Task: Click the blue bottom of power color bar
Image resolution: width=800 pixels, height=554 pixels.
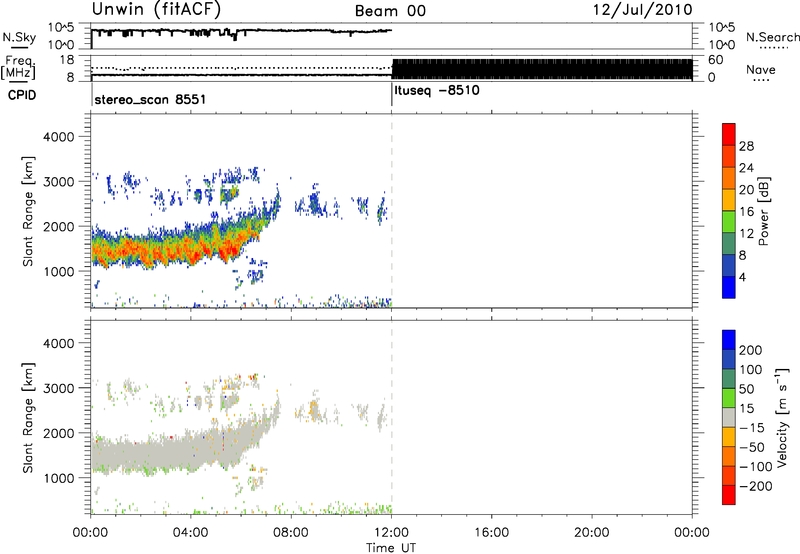Action: coord(729,287)
